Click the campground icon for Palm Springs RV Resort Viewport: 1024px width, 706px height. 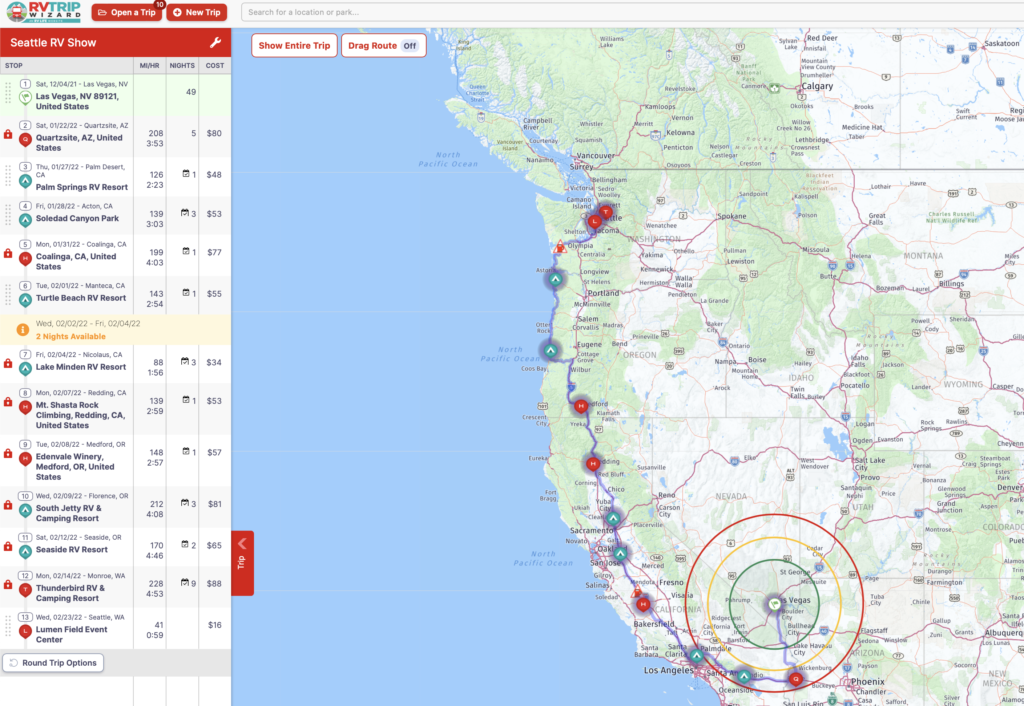pyautogui.click(x=25, y=182)
